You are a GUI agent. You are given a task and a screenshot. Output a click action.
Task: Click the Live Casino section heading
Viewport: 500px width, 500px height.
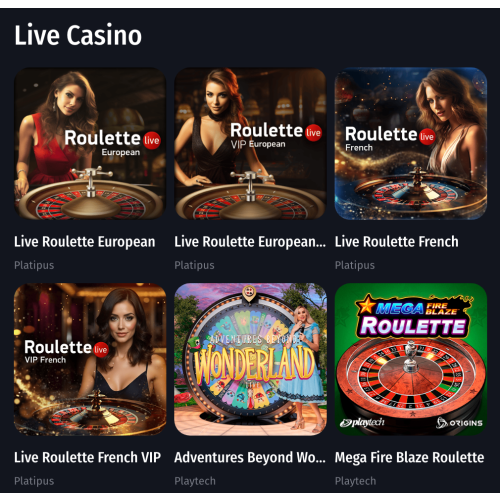tap(78, 35)
